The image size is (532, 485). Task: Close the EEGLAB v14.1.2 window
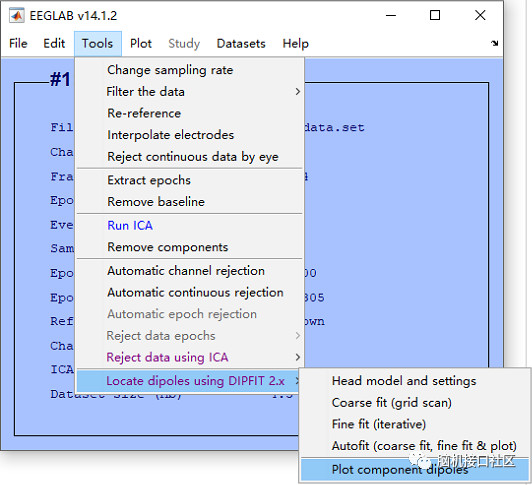pyautogui.click(x=480, y=15)
